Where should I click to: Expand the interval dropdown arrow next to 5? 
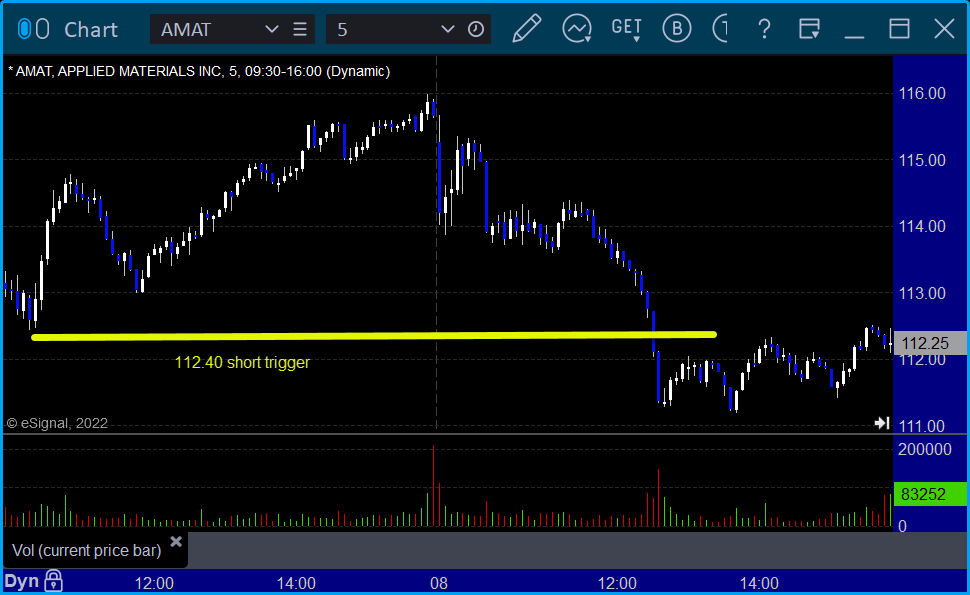[x=447, y=29]
